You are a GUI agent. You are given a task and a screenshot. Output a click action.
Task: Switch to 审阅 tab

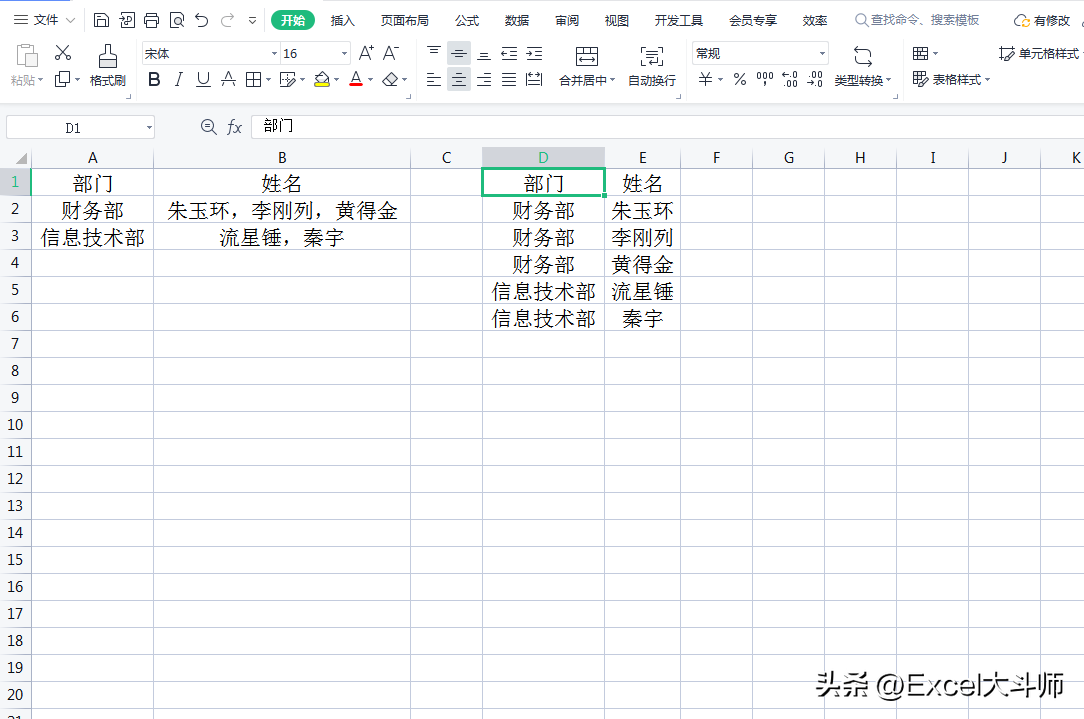pyautogui.click(x=567, y=21)
